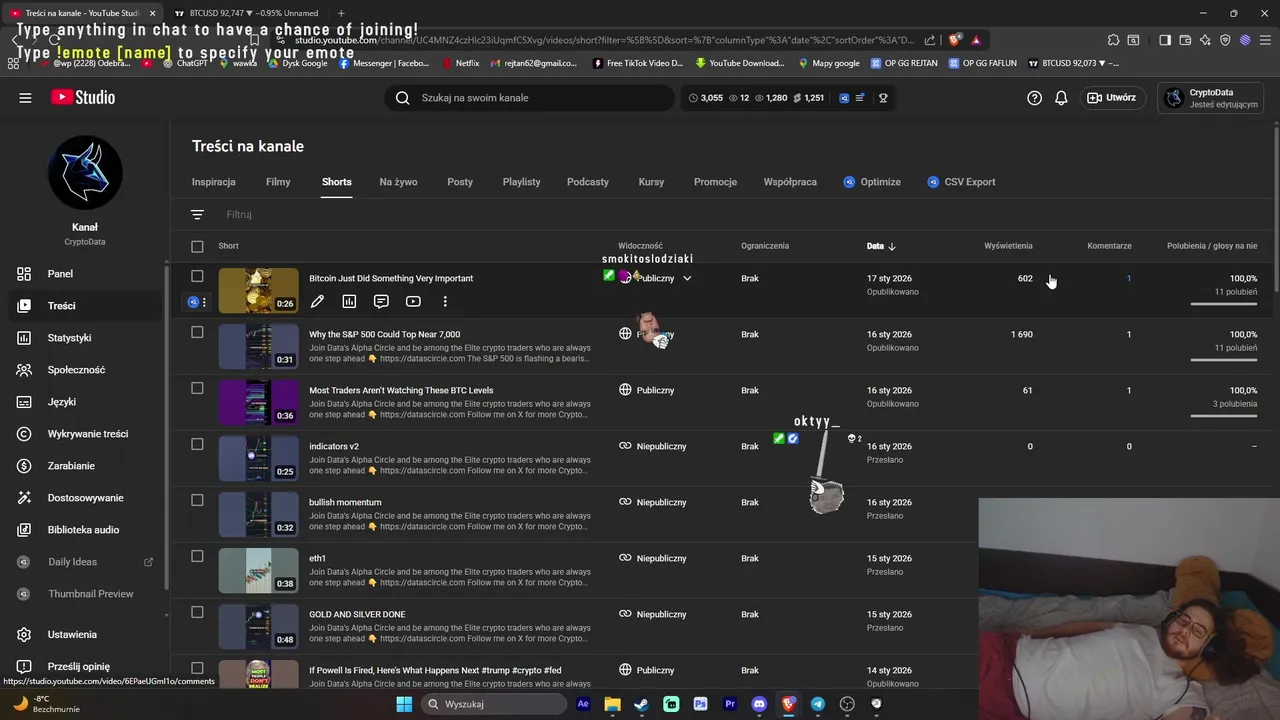Click View on YouTube icon for Bitcoin short
The image size is (1280, 720).
click(413, 301)
